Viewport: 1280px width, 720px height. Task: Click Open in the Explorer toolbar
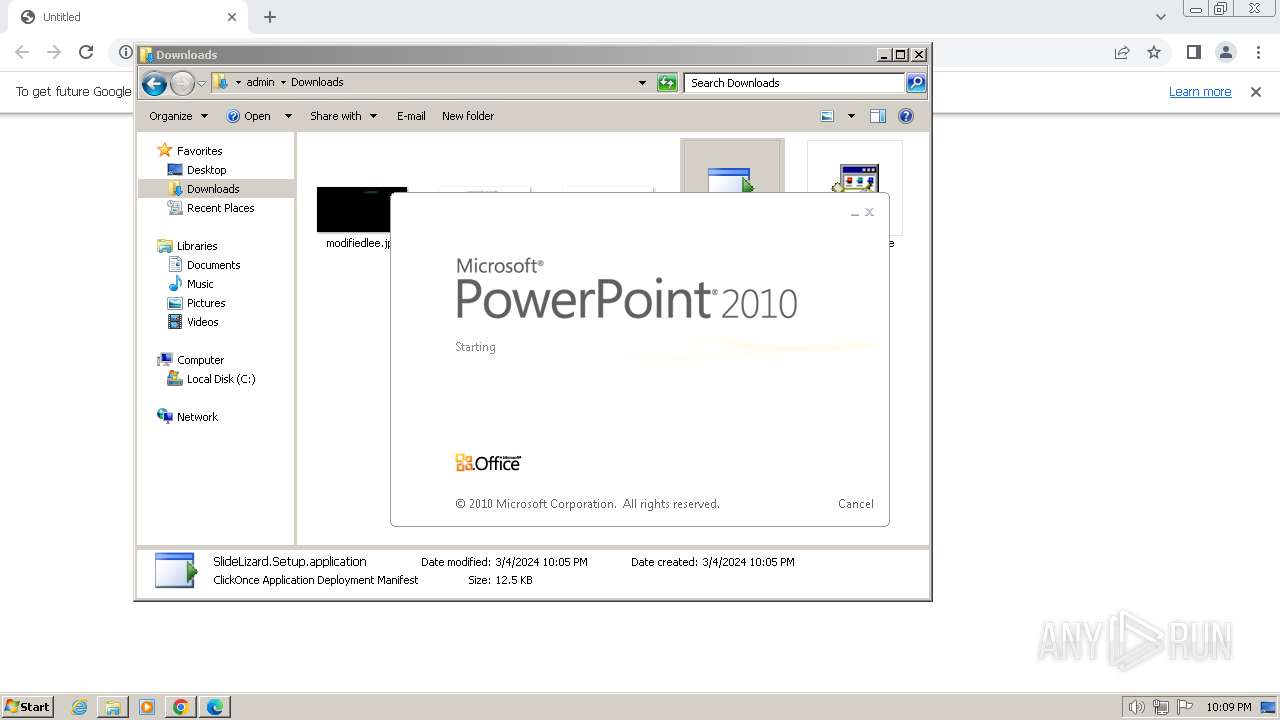click(x=249, y=116)
